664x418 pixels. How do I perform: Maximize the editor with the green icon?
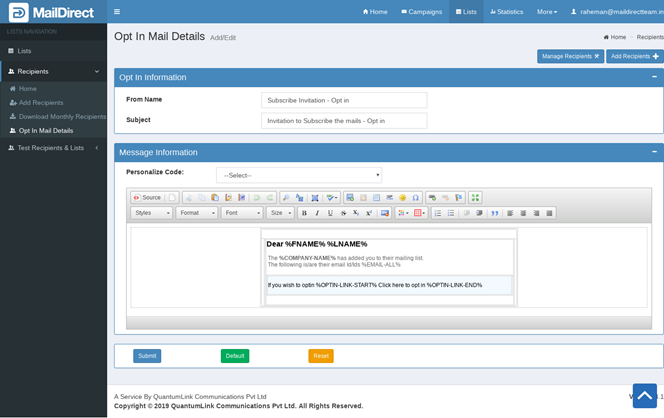[475, 198]
